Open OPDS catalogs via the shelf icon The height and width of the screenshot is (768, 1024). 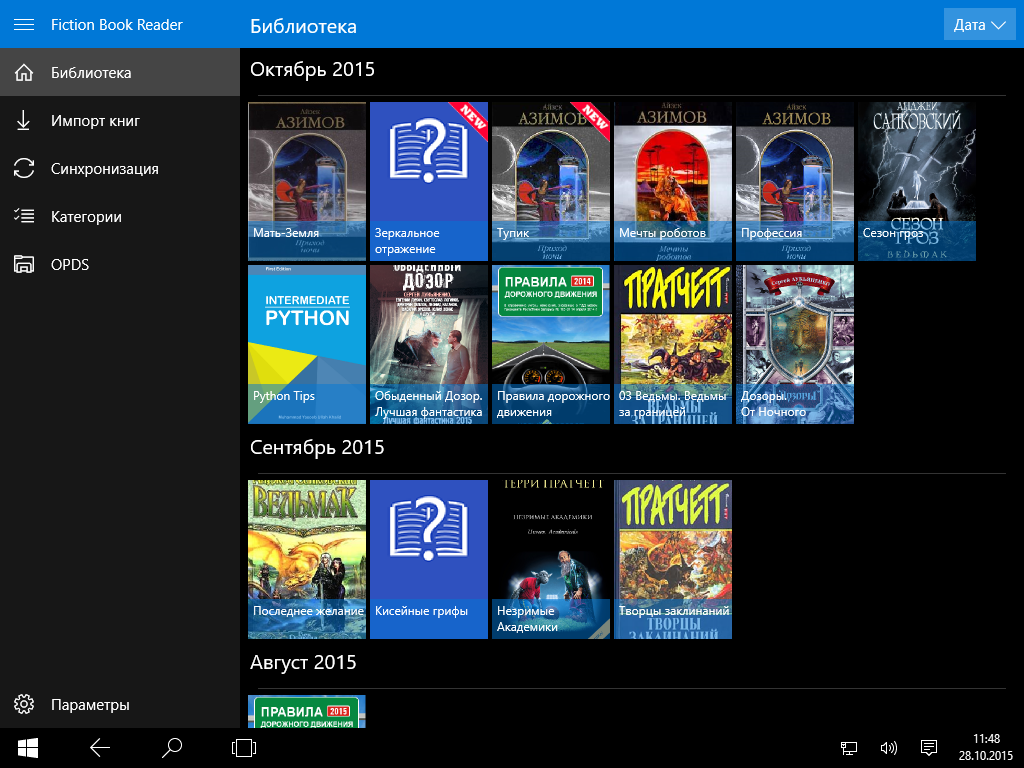coord(24,264)
